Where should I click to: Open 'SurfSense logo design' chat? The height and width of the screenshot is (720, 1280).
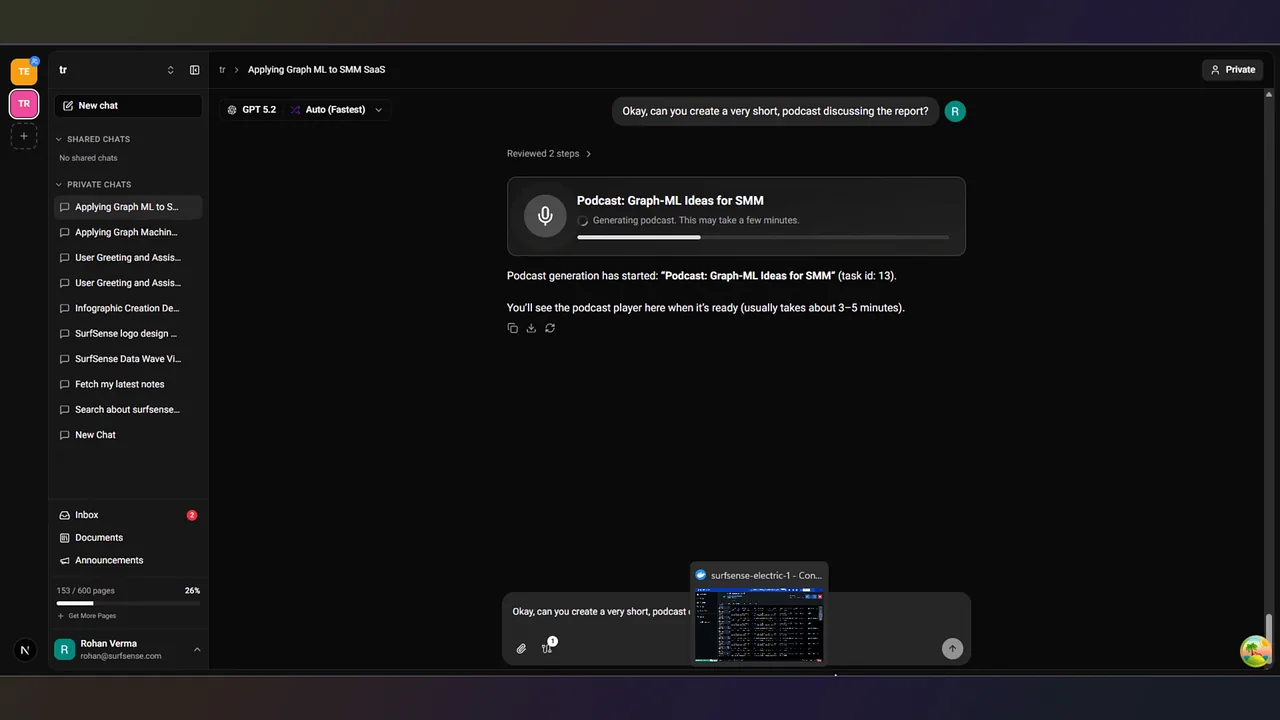[x=128, y=333]
